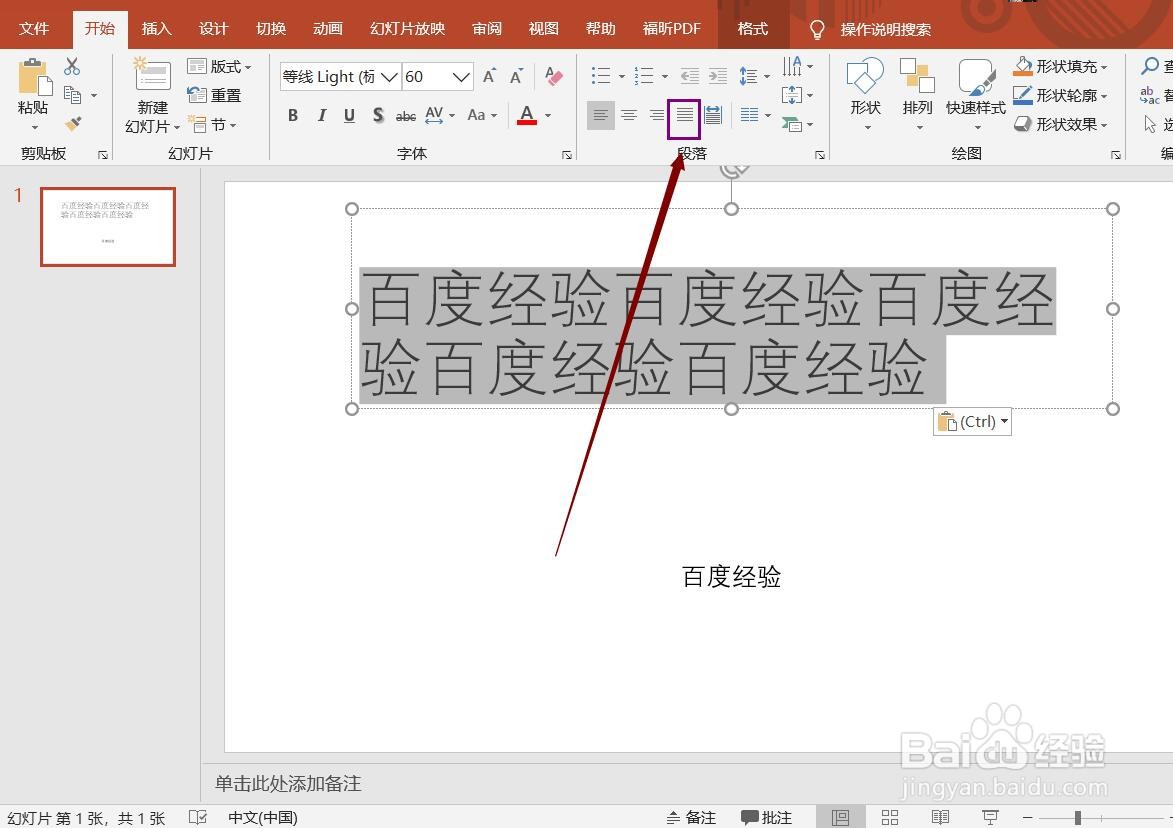
Task: Click the Format (格式) contextual tab
Action: point(753,29)
